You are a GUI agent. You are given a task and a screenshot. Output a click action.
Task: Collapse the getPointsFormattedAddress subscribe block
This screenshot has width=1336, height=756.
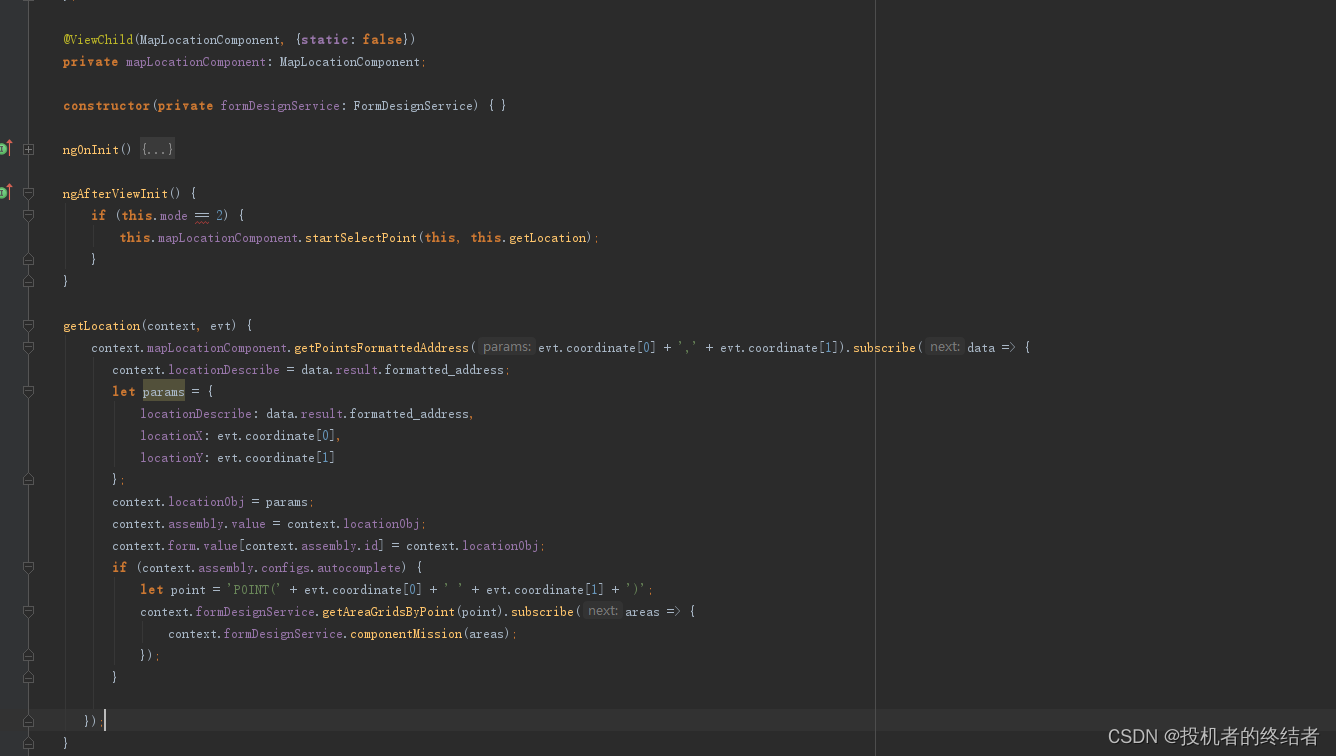point(28,347)
